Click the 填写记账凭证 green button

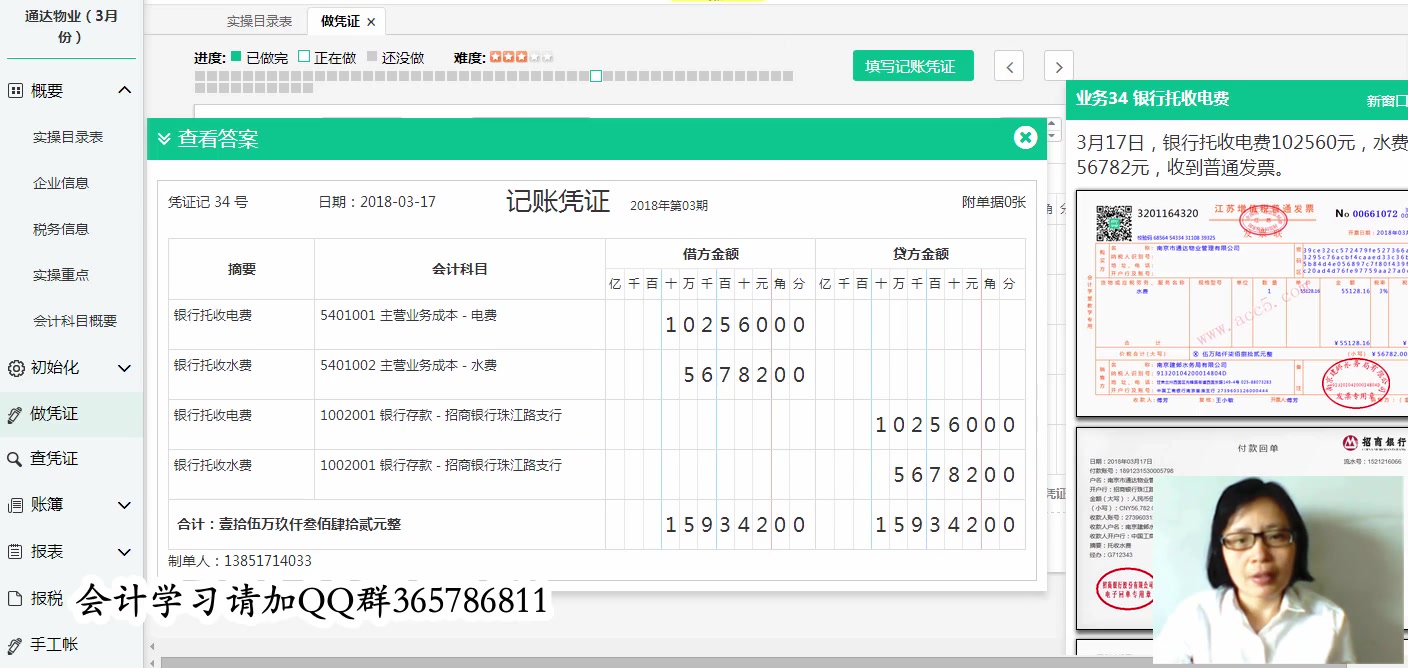[x=912, y=64]
